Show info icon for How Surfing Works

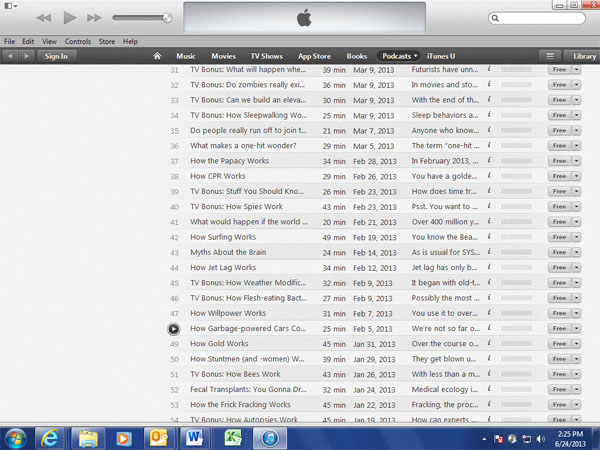489,236
